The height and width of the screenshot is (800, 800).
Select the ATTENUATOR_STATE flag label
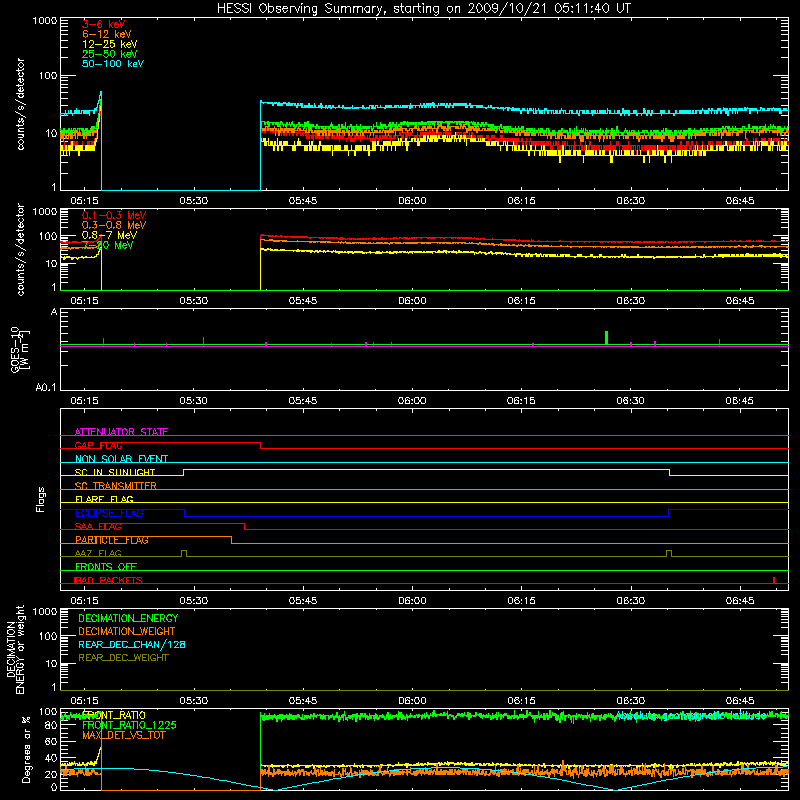pos(121,432)
